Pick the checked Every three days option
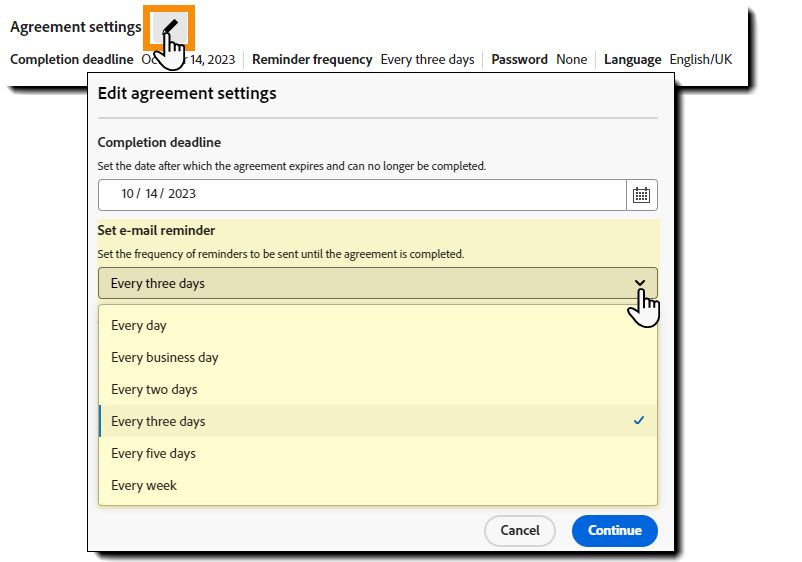 (377, 421)
